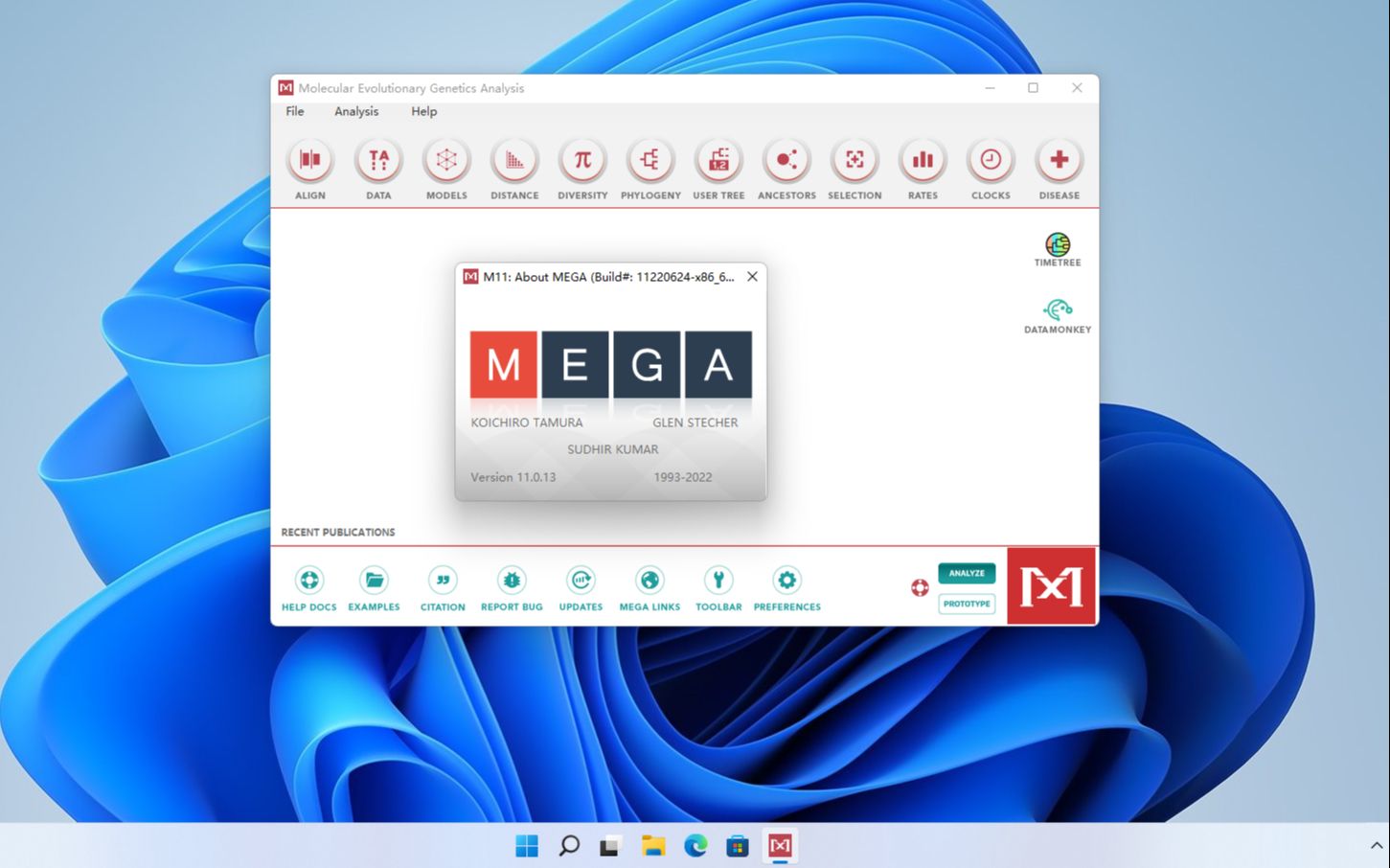
Task: Open the ANCESTORS icon
Action: point(786,160)
